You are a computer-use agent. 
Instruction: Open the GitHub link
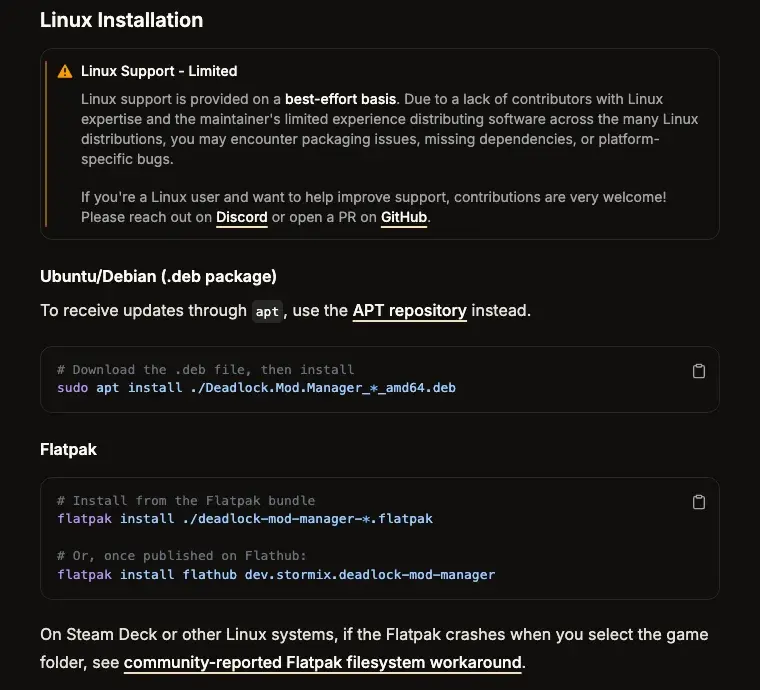404,217
